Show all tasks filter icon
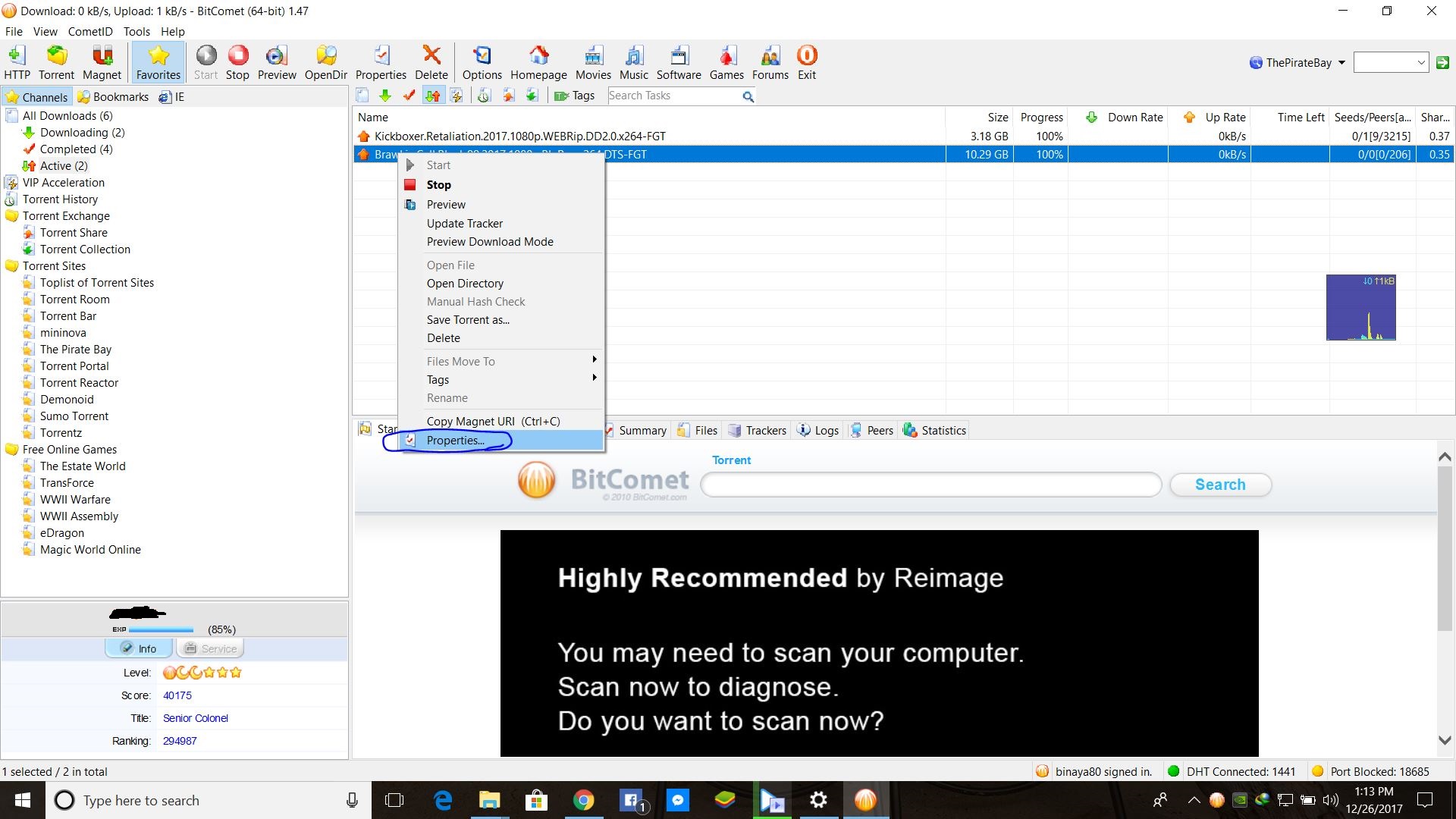1456x819 pixels. pos(362,96)
